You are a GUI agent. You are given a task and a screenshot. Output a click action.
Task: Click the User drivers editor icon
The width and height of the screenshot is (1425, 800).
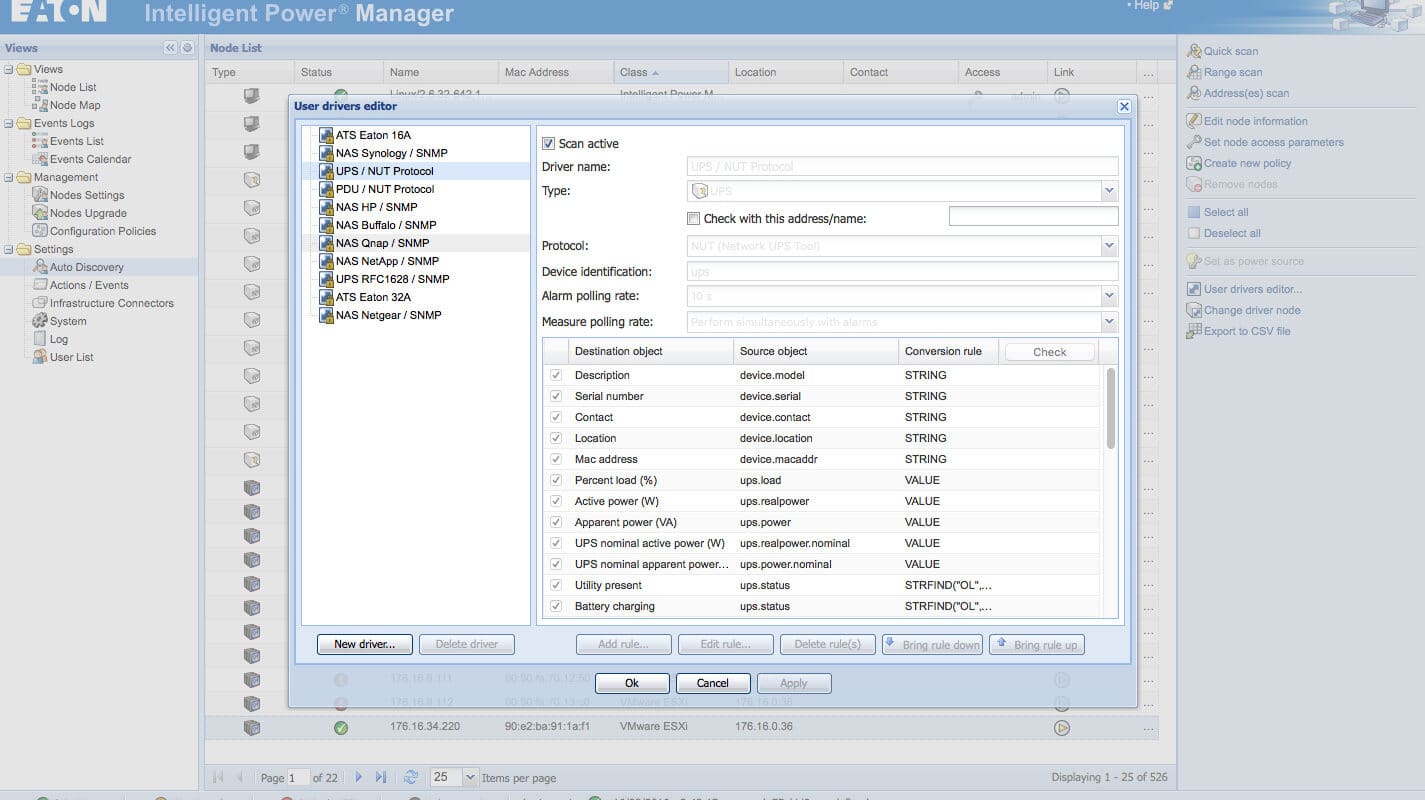click(x=1194, y=289)
